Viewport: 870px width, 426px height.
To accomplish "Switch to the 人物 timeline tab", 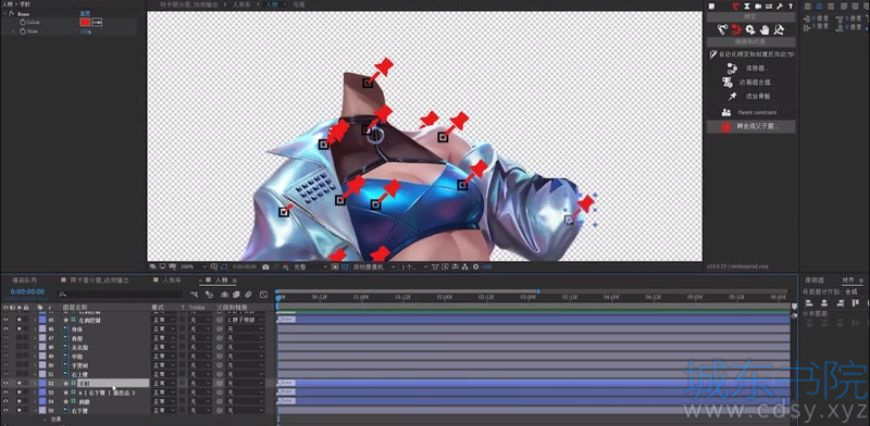I will pos(220,281).
